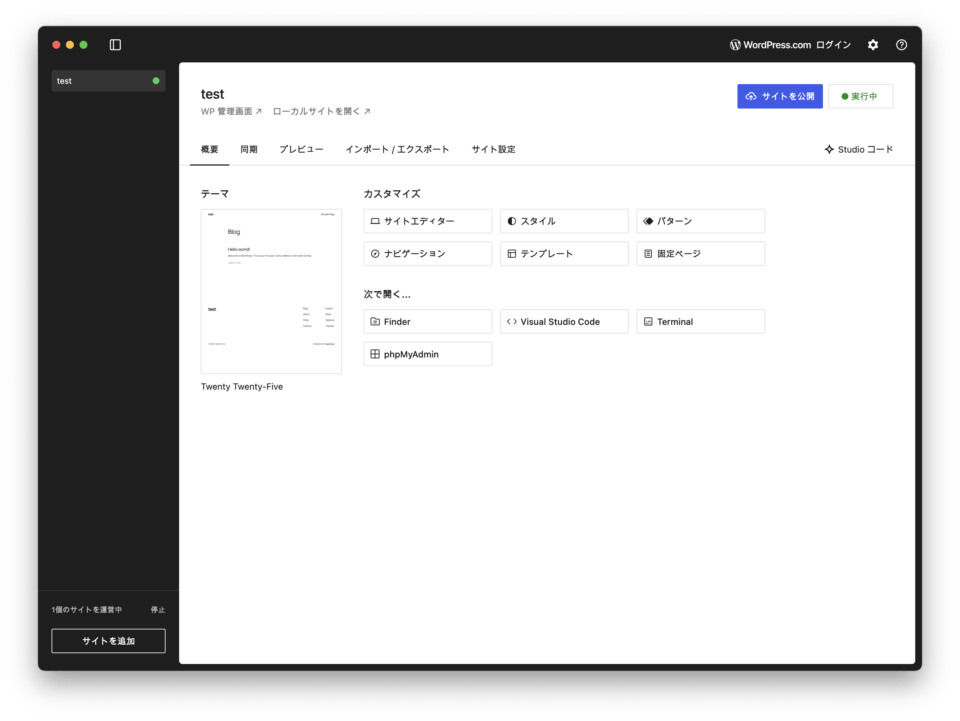The height and width of the screenshot is (721, 960).
Task: Click the Twenty Twenty-Five theme thumbnail
Action: (x=271, y=291)
